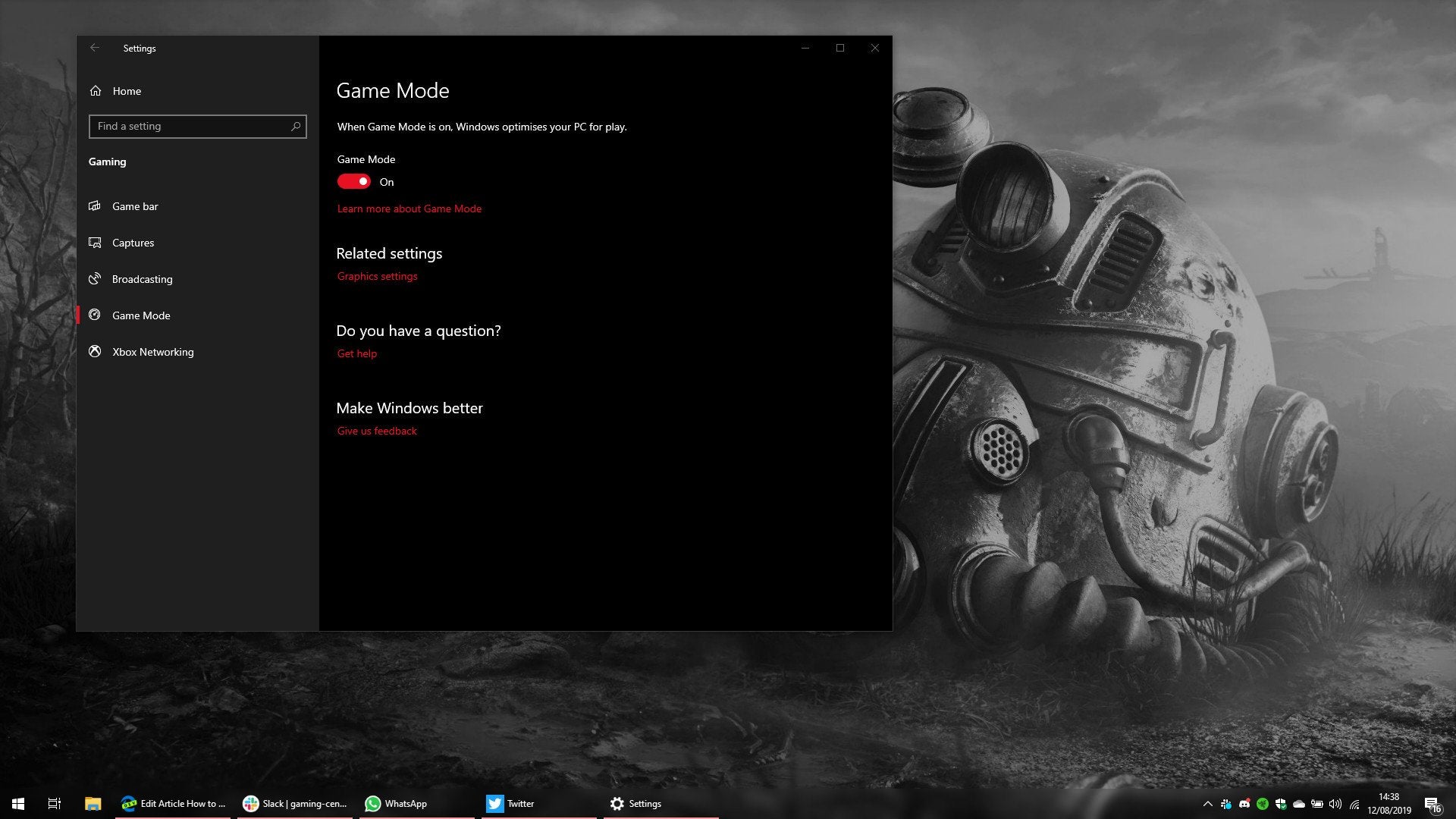Viewport: 1456px width, 819px height.
Task: Click the Find a setting search field
Action: coord(197,126)
